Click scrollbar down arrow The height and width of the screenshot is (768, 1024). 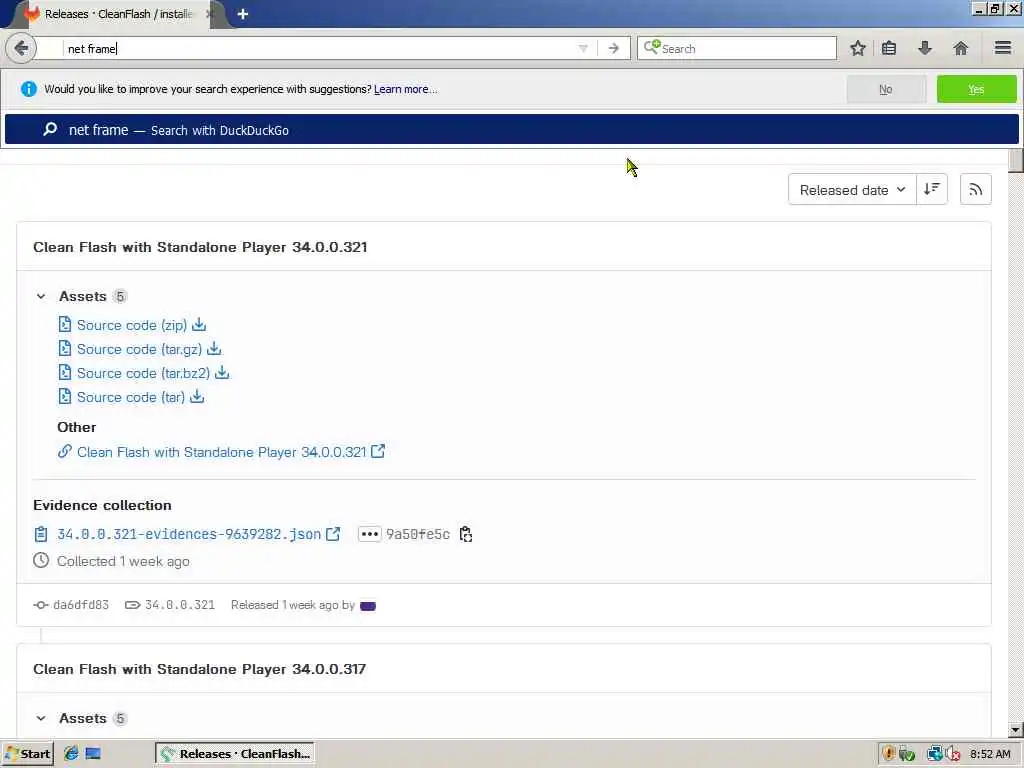click(1016, 729)
